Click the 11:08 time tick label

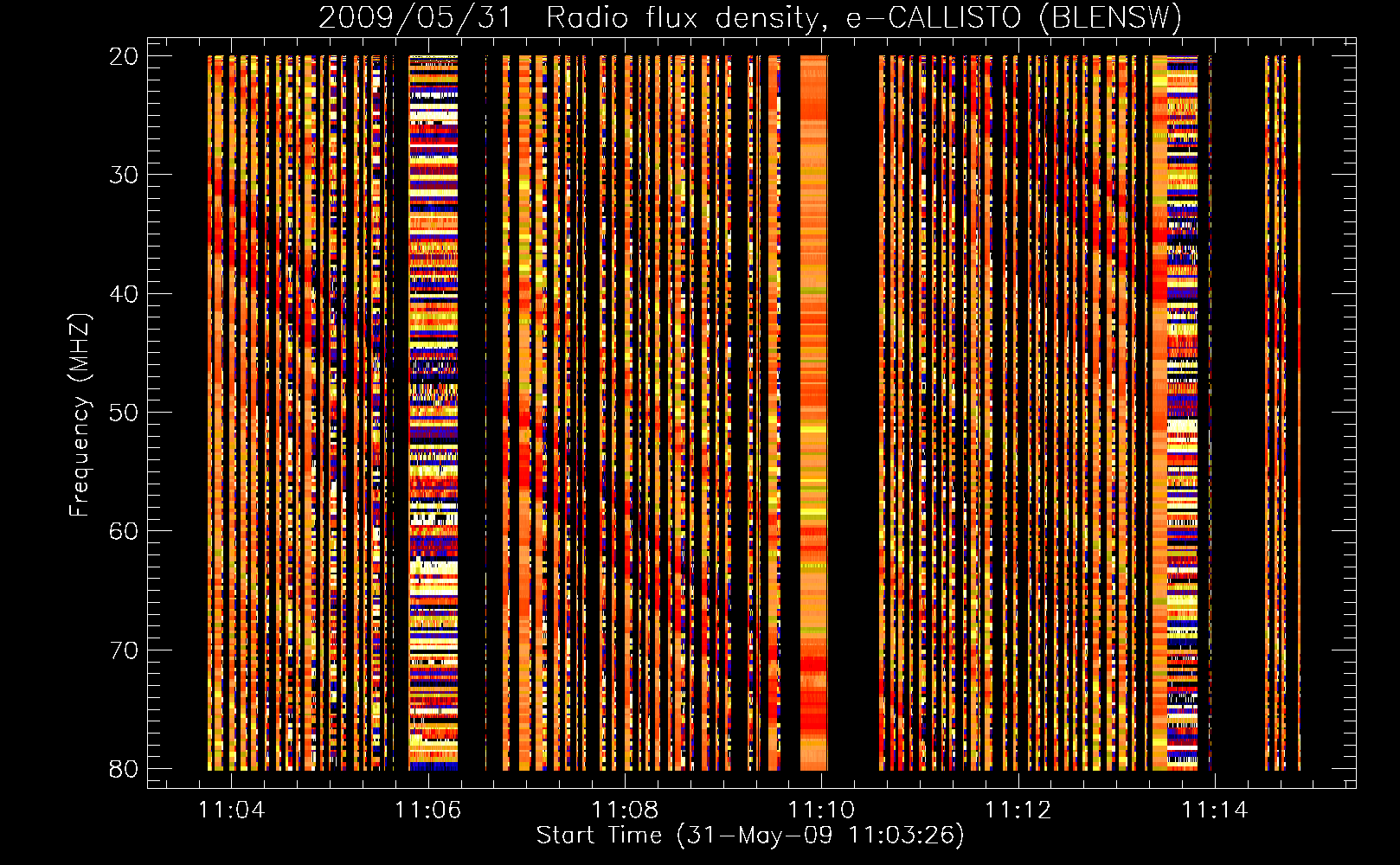pos(624,810)
